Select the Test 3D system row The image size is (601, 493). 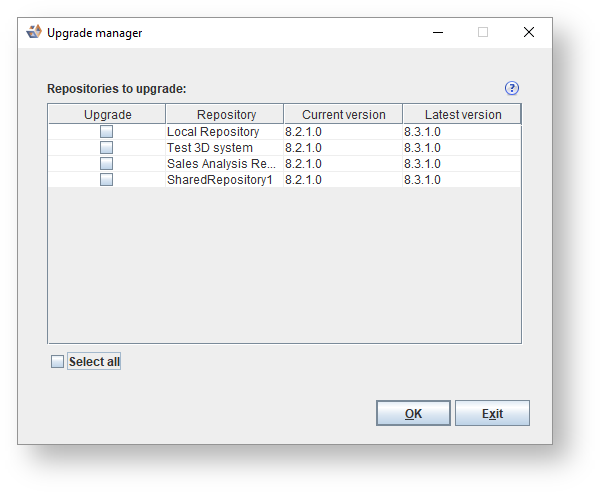click(x=210, y=148)
